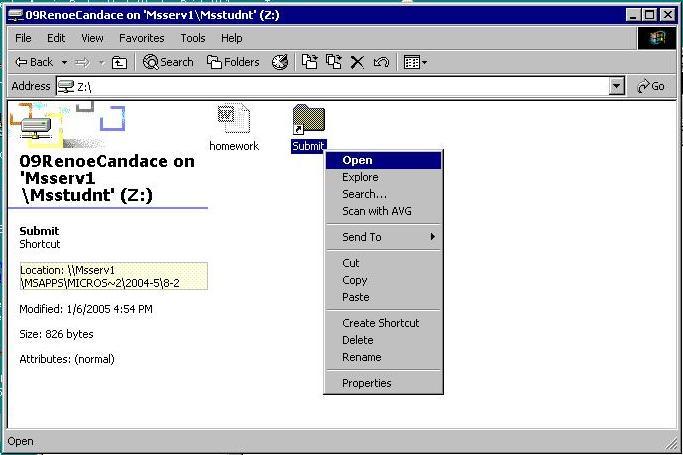This screenshot has width=683, height=455.
Task: Click the Copy To toolbar icon
Action: [x=334, y=62]
